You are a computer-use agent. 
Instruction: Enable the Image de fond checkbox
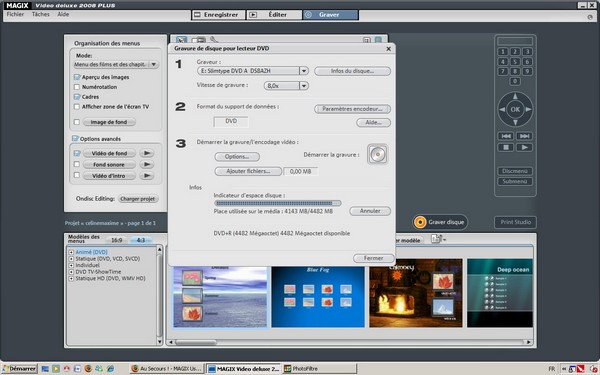77,122
